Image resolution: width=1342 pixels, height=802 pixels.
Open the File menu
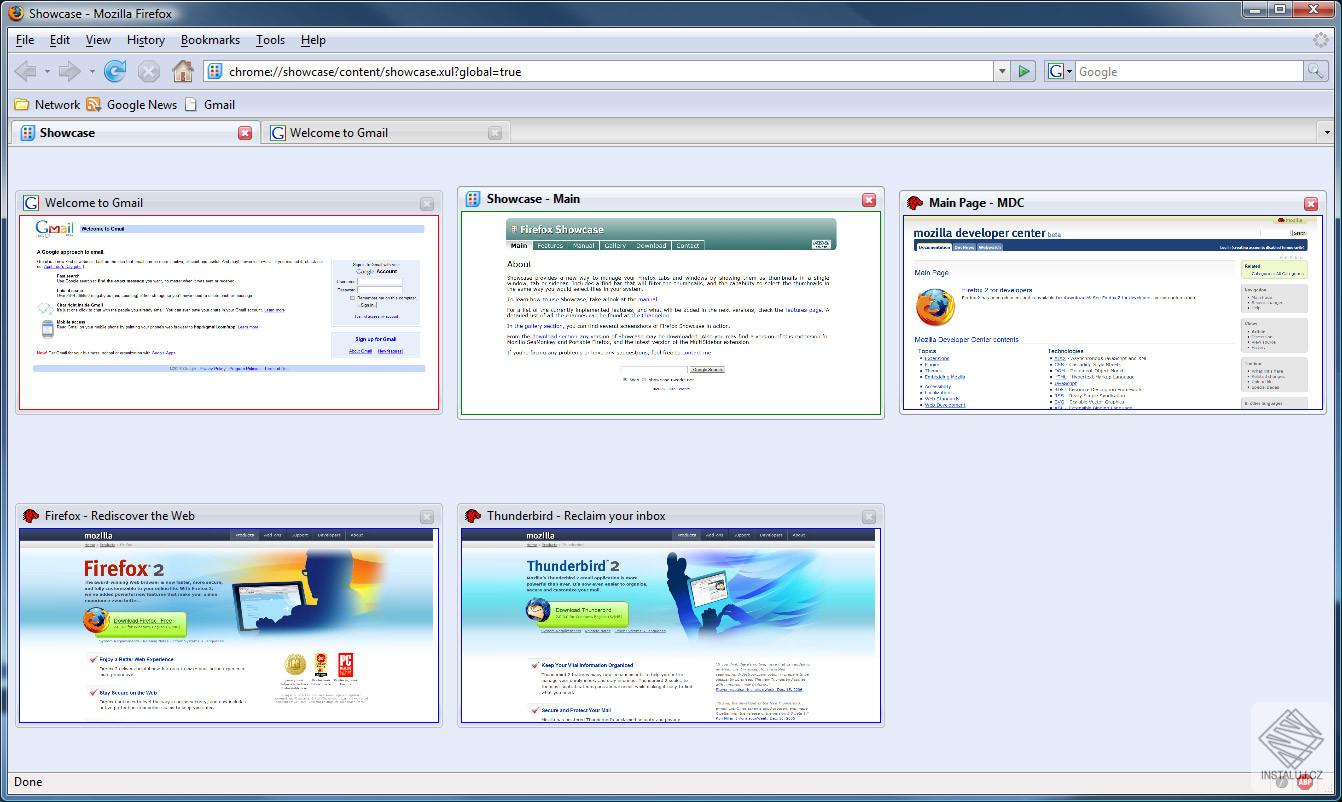tap(25, 40)
